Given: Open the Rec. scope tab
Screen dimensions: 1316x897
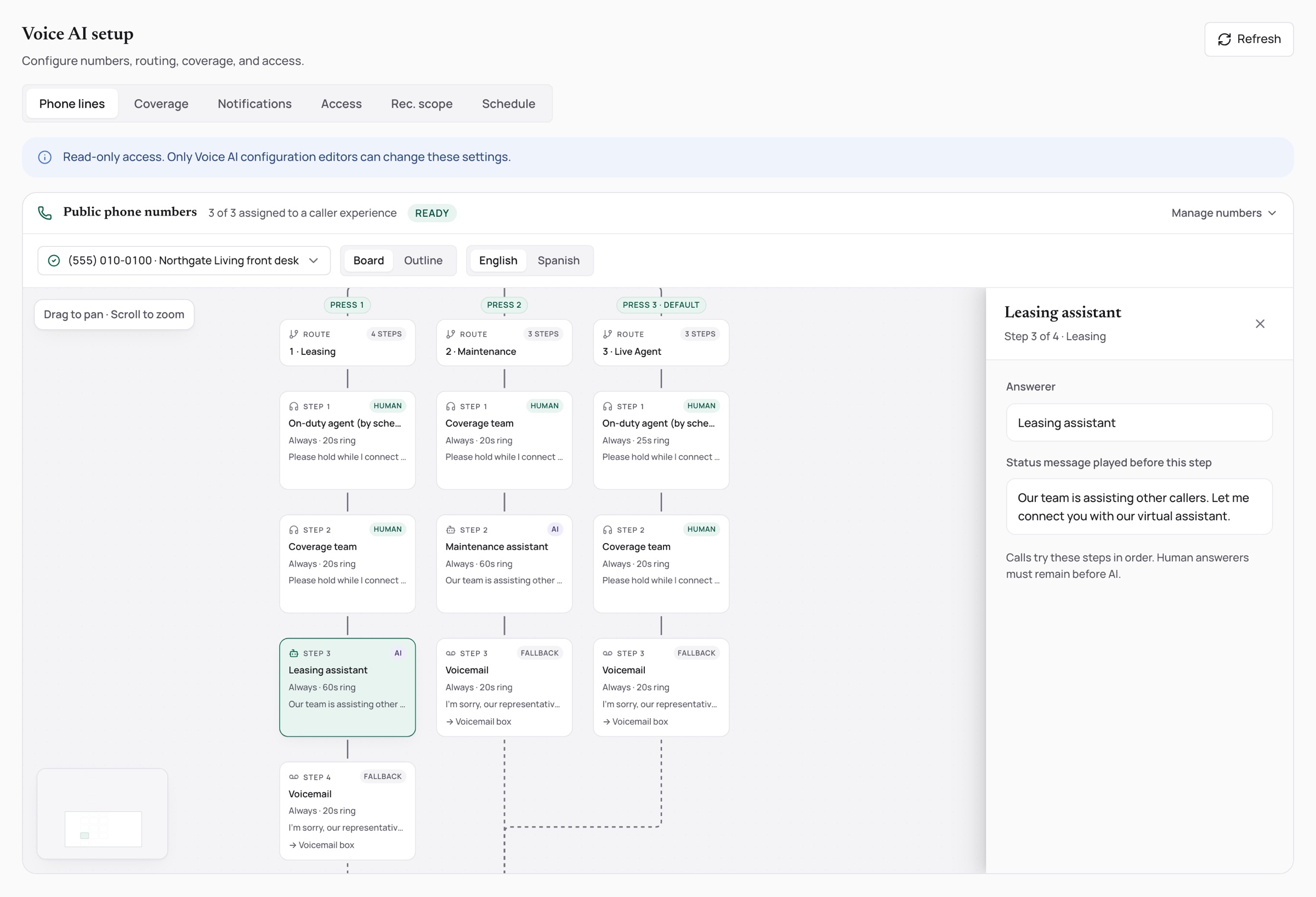Looking at the screenshot, I should click(421, 104).
